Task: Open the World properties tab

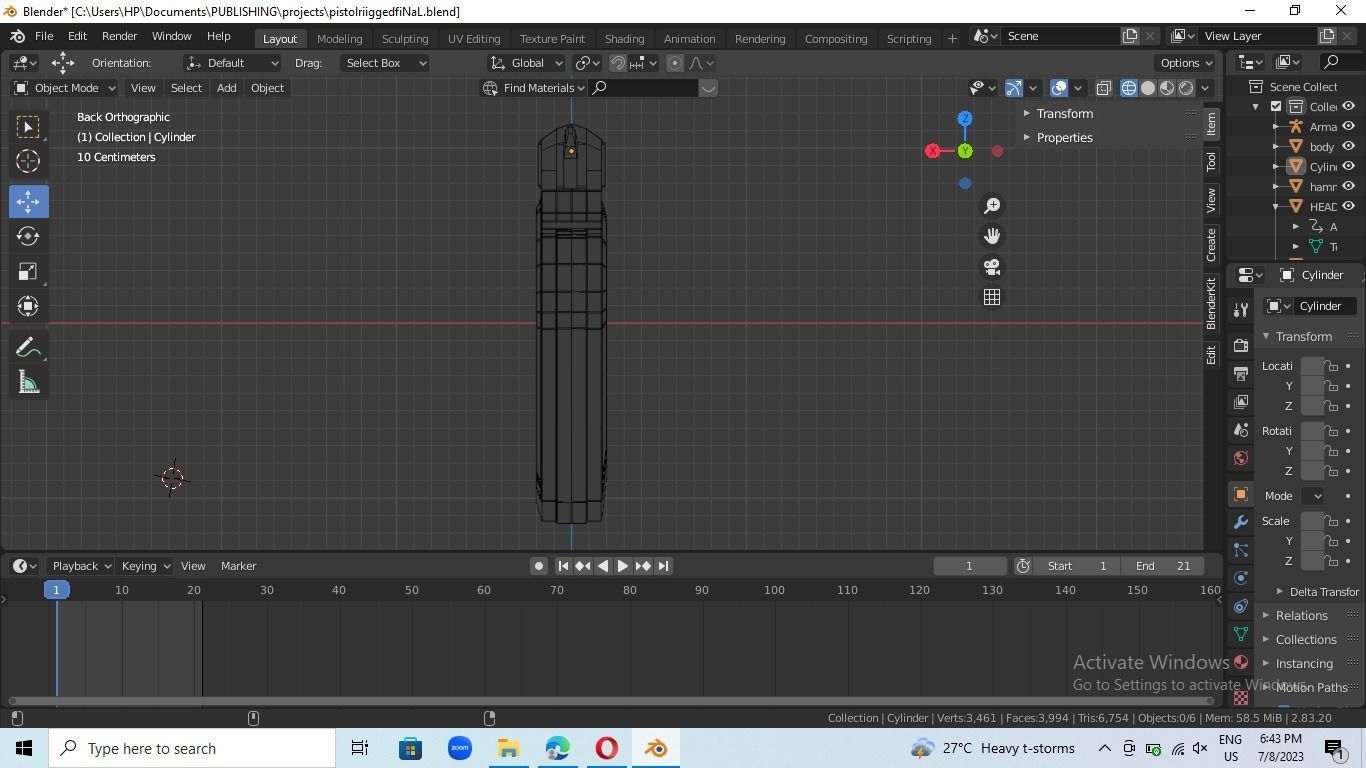Action: (1241, 458)
